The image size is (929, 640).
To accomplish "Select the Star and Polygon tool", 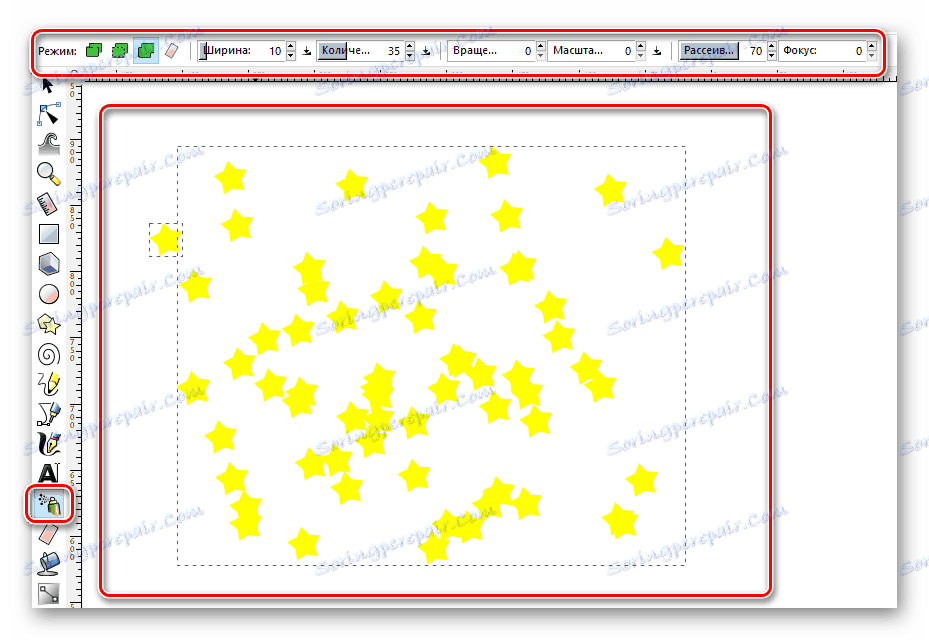I will 49,324.
